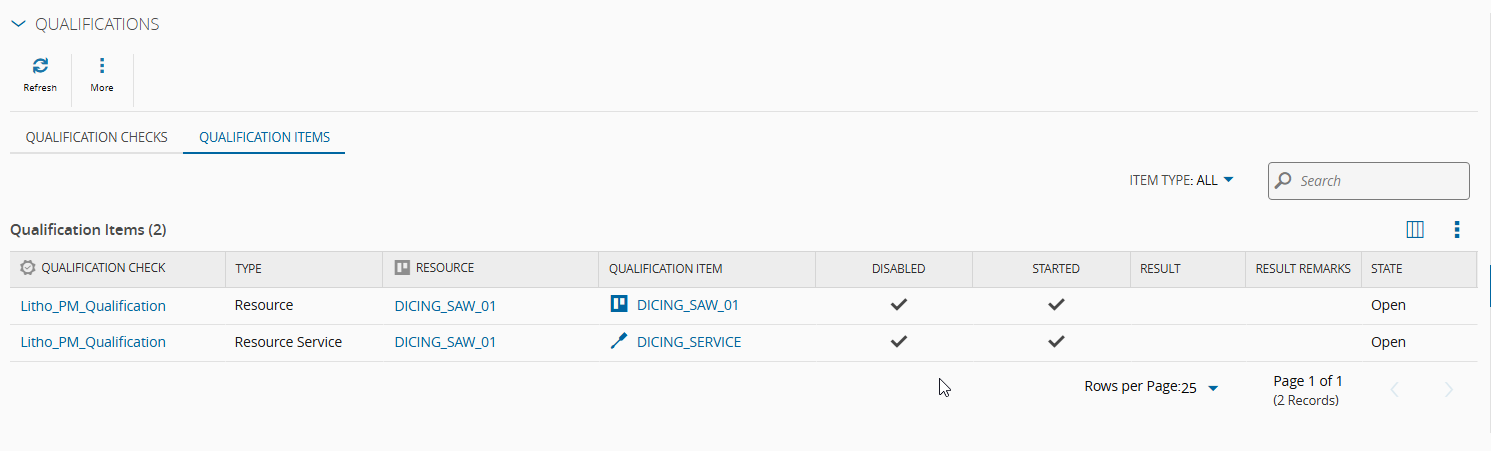Click gear icon in Qualification Check header
This screenshot has width=1491, height=451.
(x=27, y=268)
